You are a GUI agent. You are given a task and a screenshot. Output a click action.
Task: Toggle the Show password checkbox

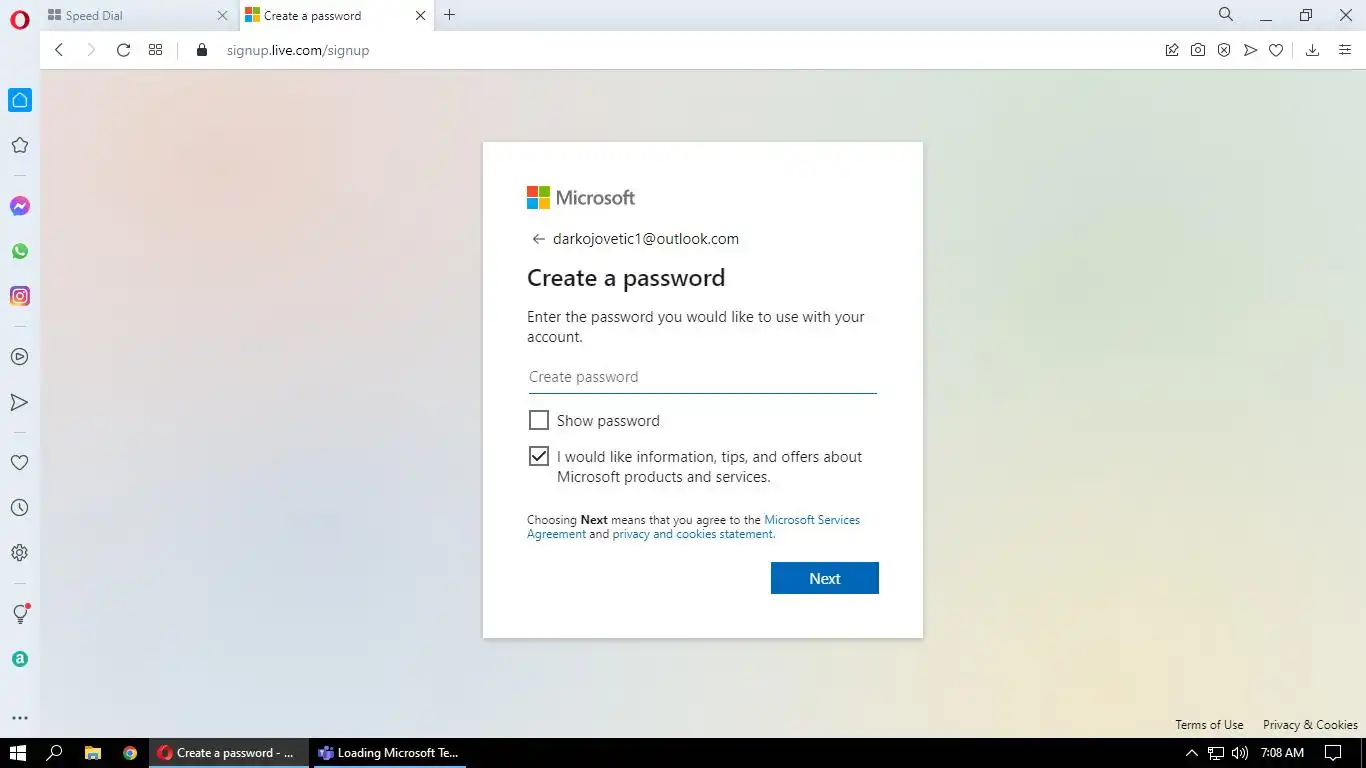(539, 420)
